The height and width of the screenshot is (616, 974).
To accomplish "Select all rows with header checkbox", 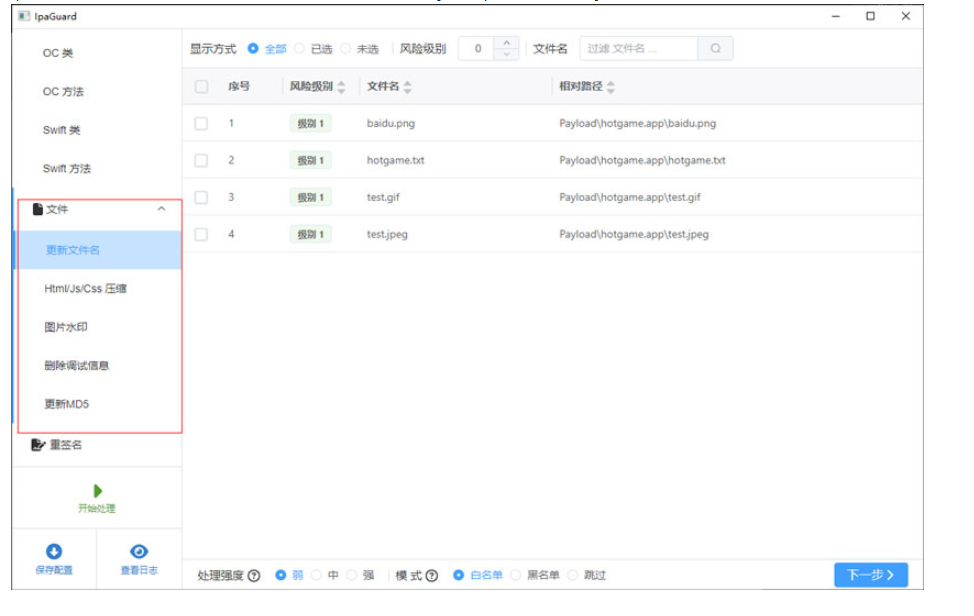I will [x=202, y=87].
